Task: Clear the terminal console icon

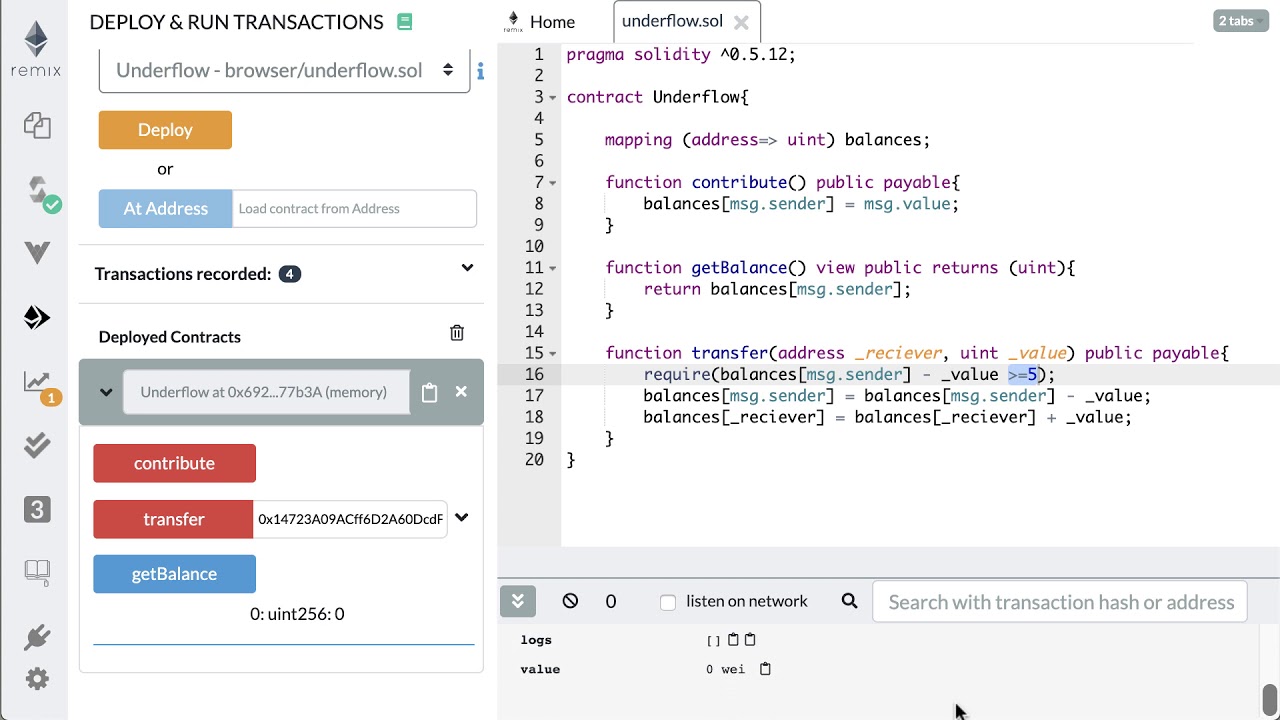Action: pos(570,601)
